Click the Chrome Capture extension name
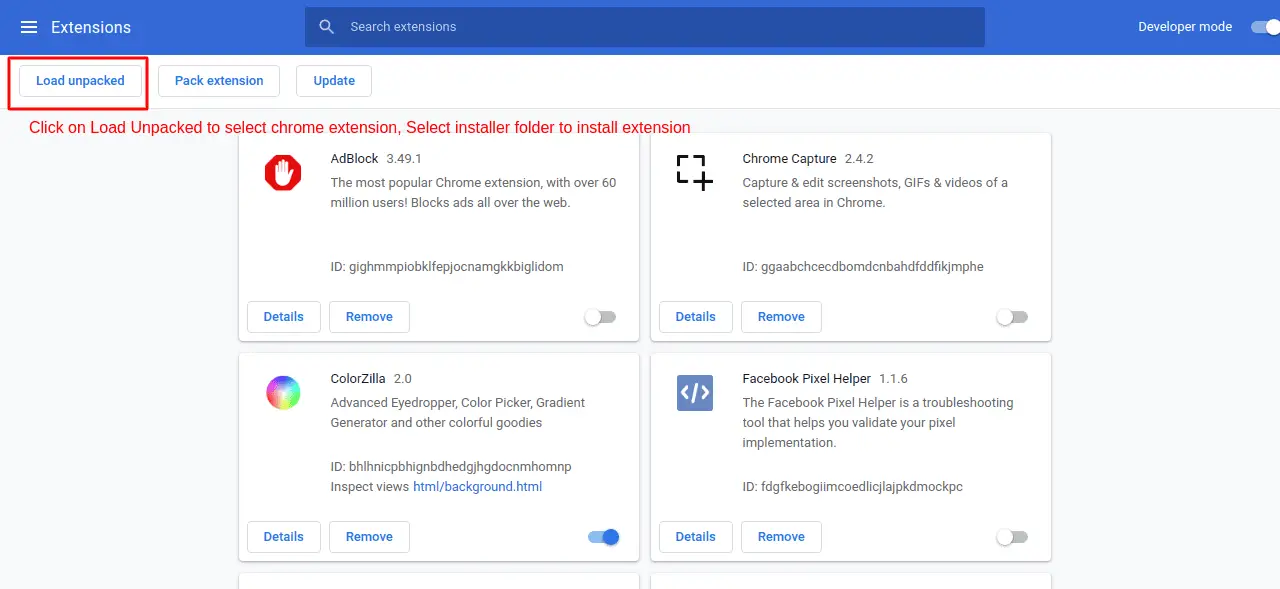1280x589 pixels. (x=789, y=159)
